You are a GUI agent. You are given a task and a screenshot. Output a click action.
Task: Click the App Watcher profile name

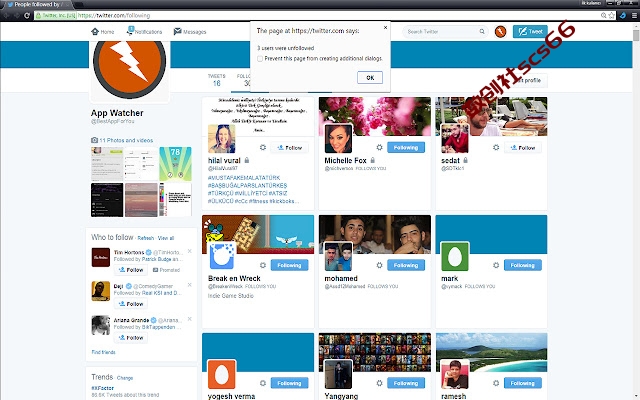click(117, 113)
